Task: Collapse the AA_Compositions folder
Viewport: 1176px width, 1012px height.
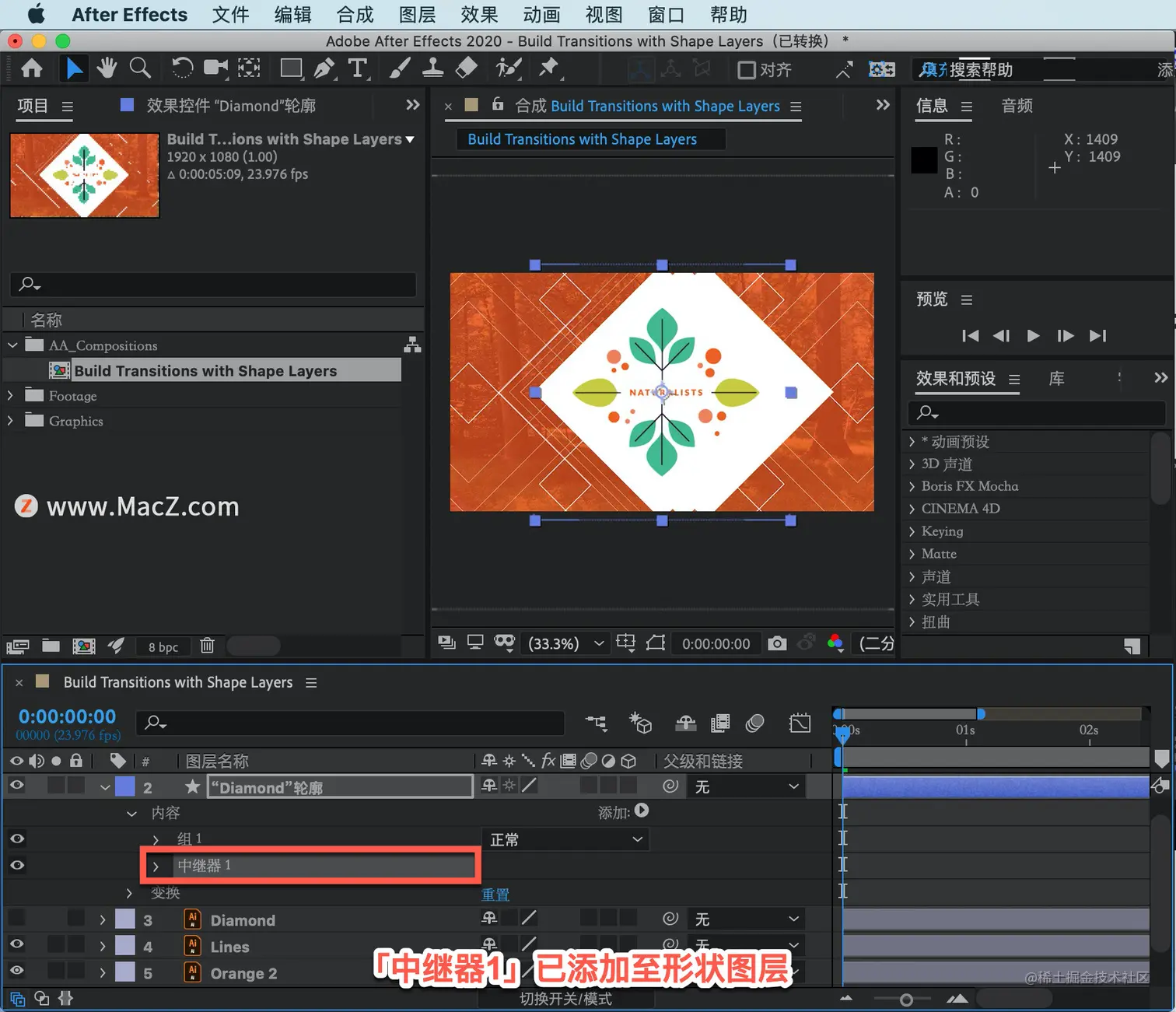Action: (x=12, y=345)
